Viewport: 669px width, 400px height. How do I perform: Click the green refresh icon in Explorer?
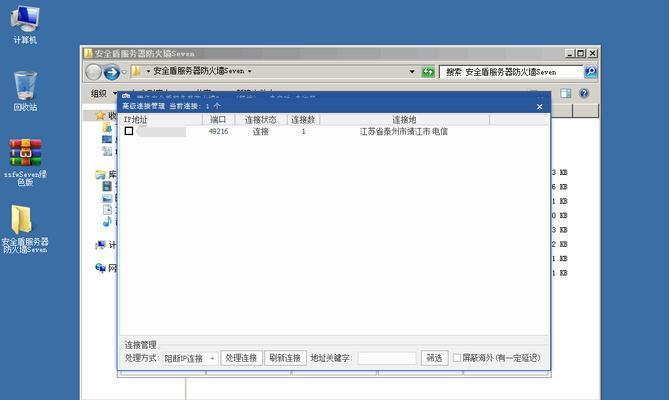tap(428, 72)
